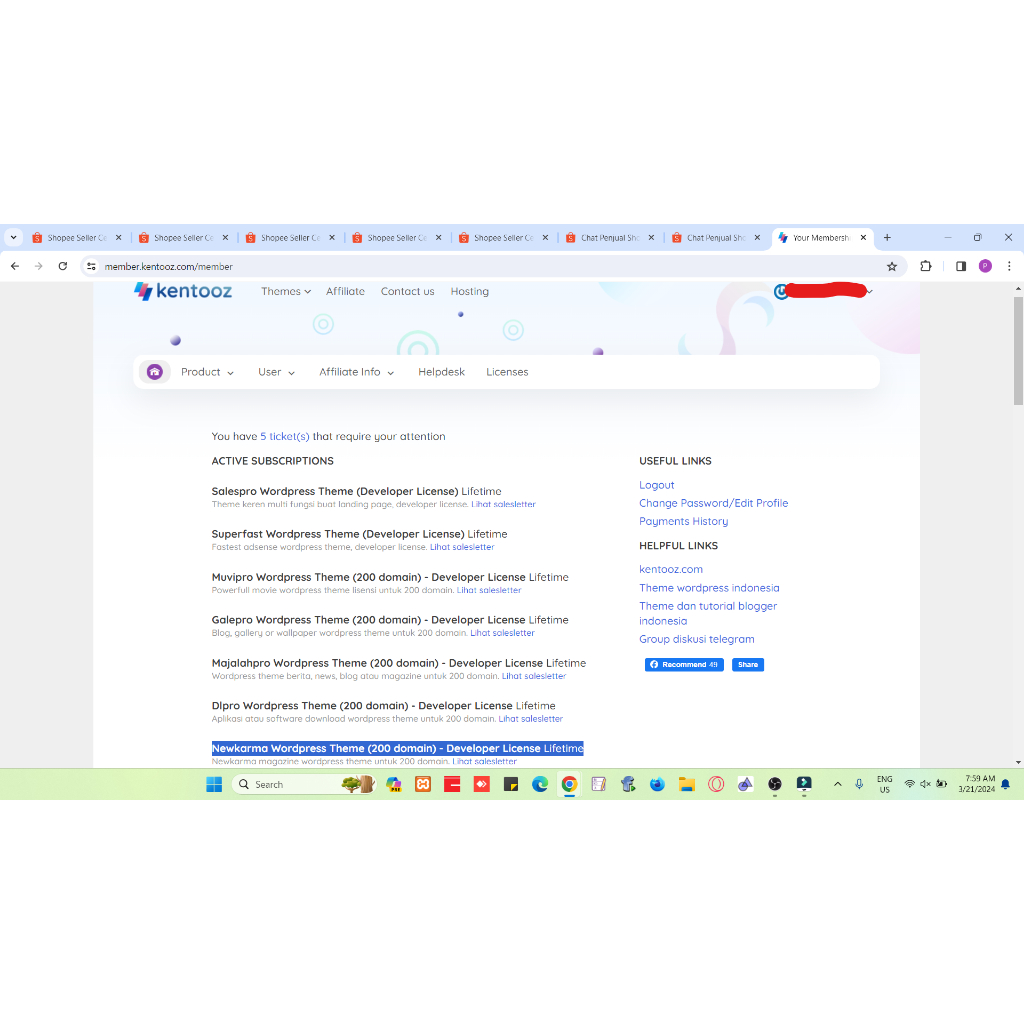Open the Helpdesk tab
The height and width of the screenshot is (1024, 1024).
(x=441, y=372)
